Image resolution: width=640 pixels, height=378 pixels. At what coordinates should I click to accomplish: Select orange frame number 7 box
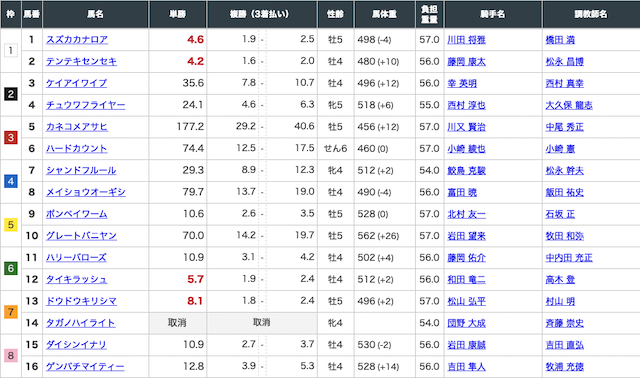pos(11,312)
